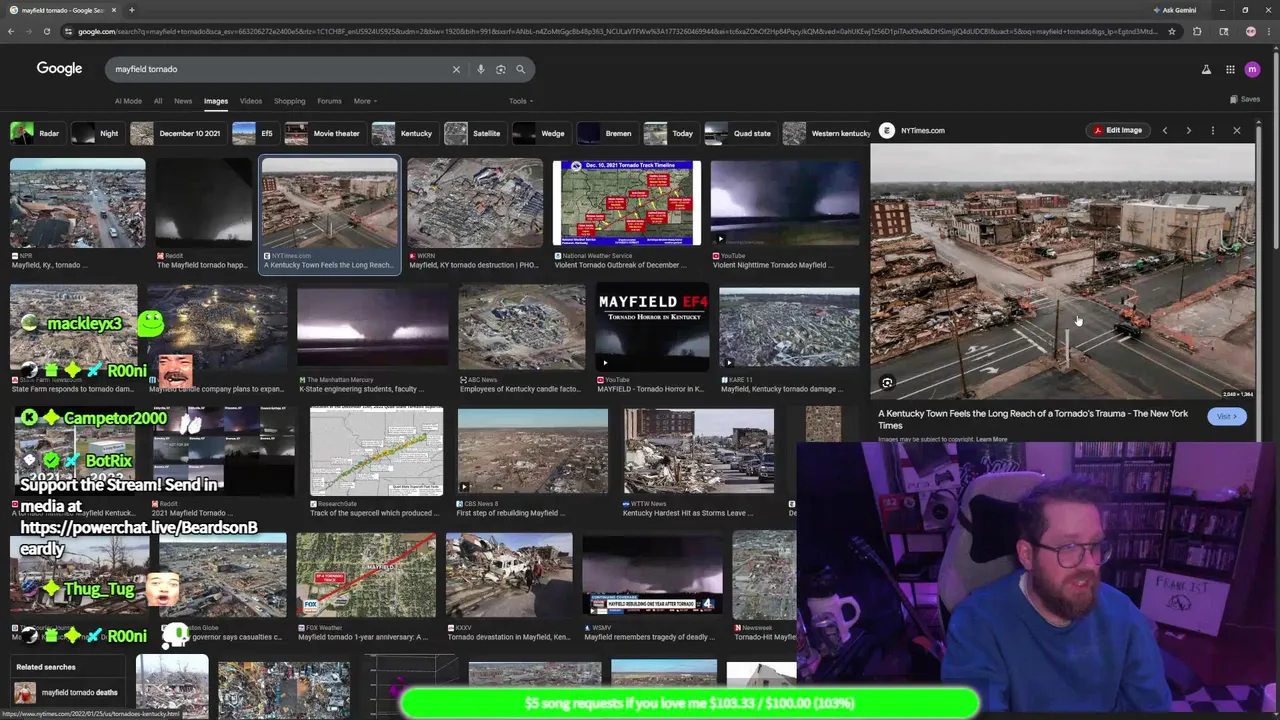Open FOX Weather 1-year anniversary thumbnail

[x=366, y=576]
